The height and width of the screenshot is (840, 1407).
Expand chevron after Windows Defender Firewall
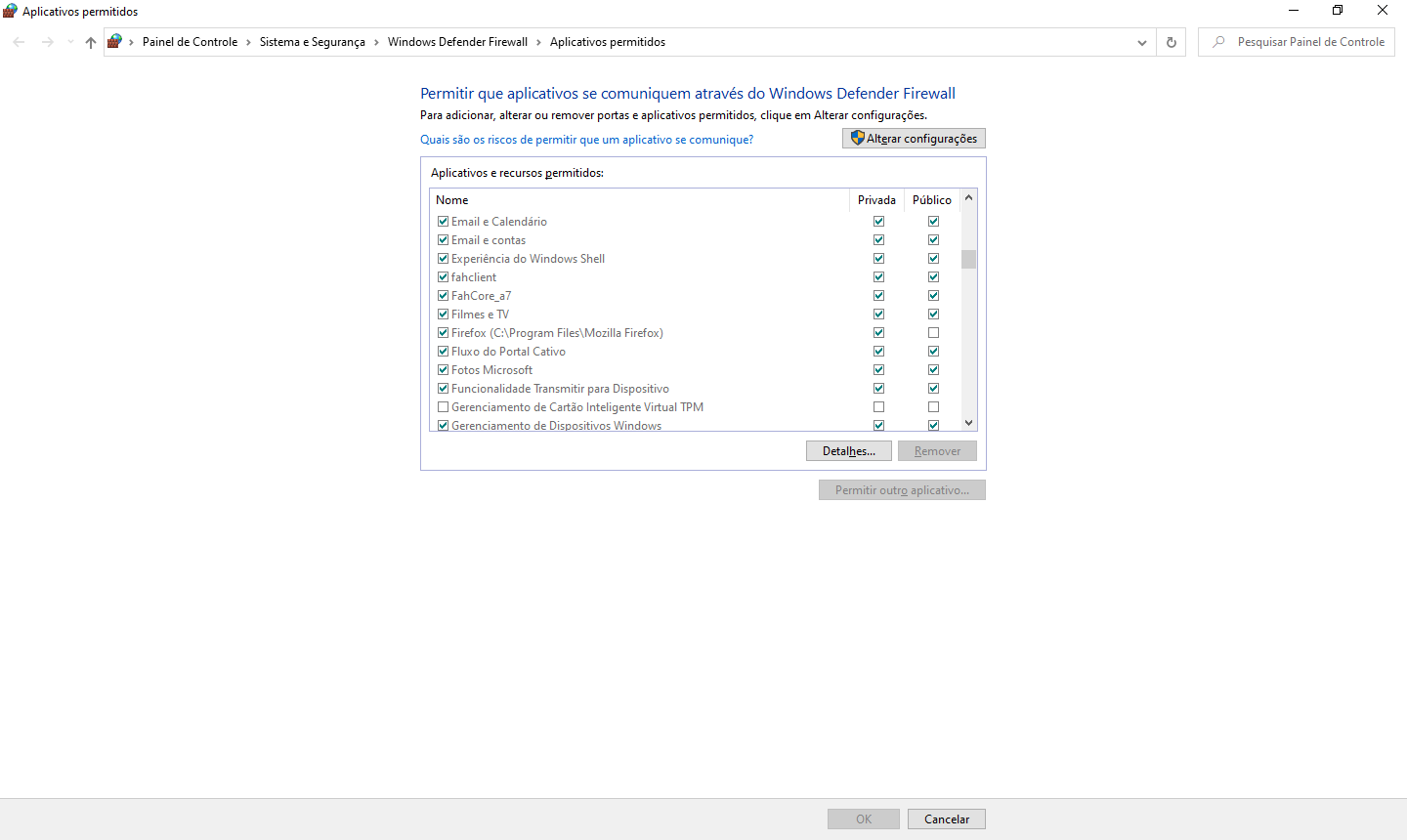tap(538, 42)
